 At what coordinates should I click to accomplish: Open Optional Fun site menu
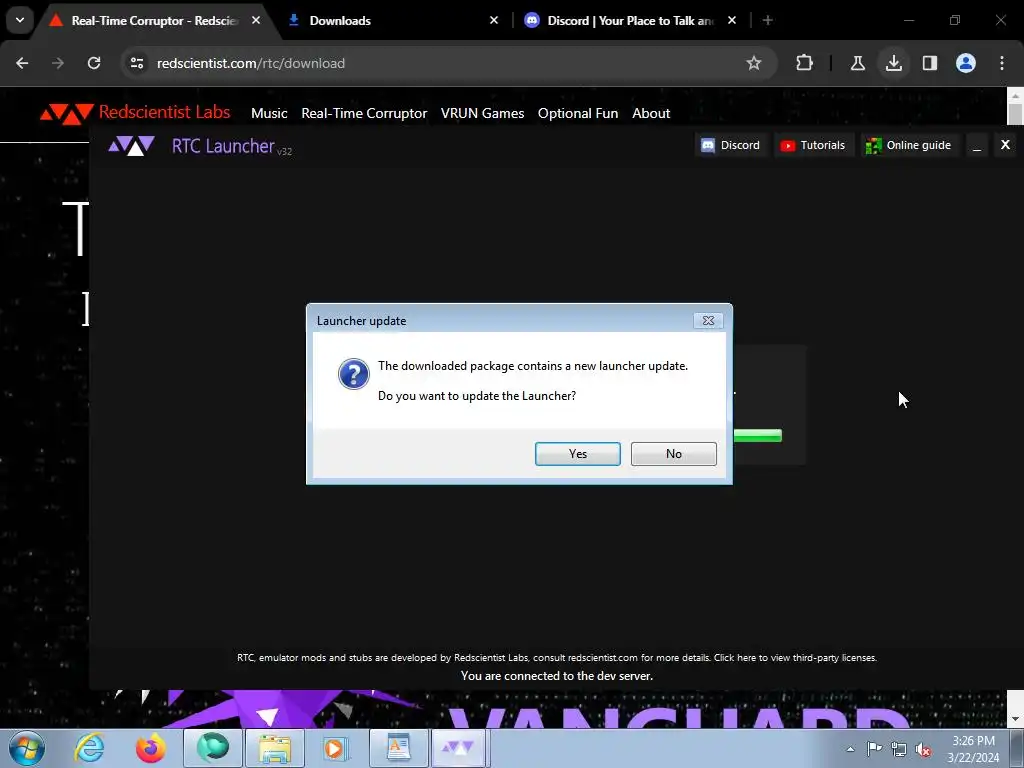click(577, 113)
